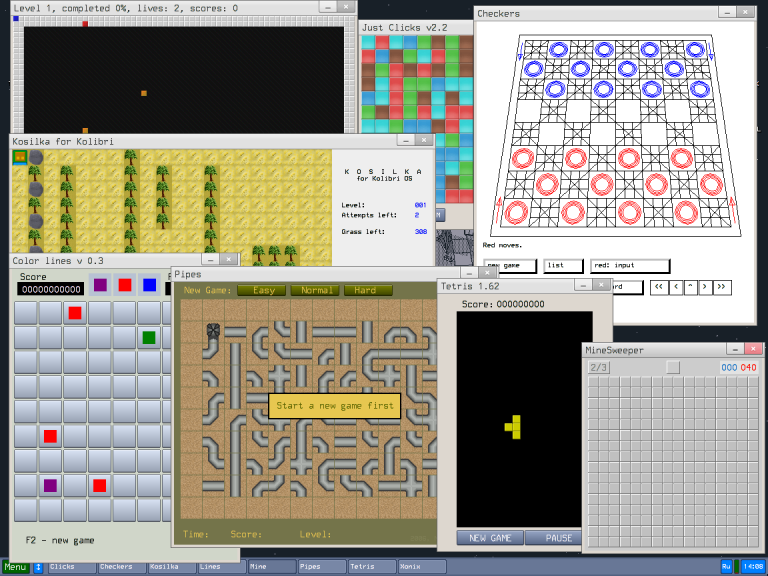Viewport: 768px width, 576px height.
Task: Click the up arrow move button in Checkers
Action: (x=690, y=287)
